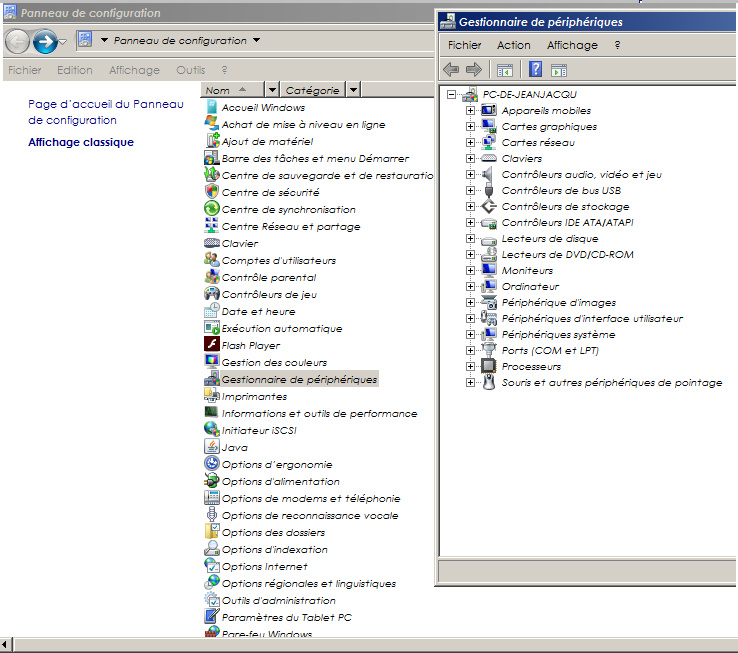Open the Paramètres du Tablet PC icon
The image size is (738, 653).
click(212, 617)
